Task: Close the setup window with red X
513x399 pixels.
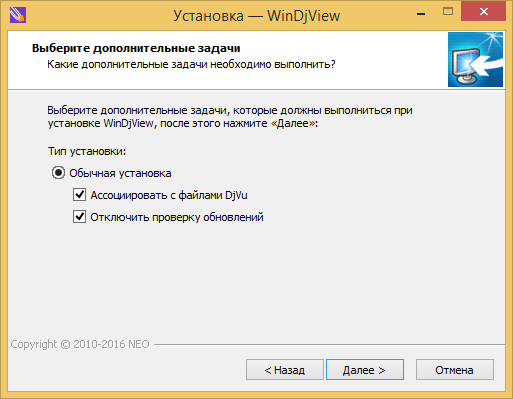Action: point(483,12)
